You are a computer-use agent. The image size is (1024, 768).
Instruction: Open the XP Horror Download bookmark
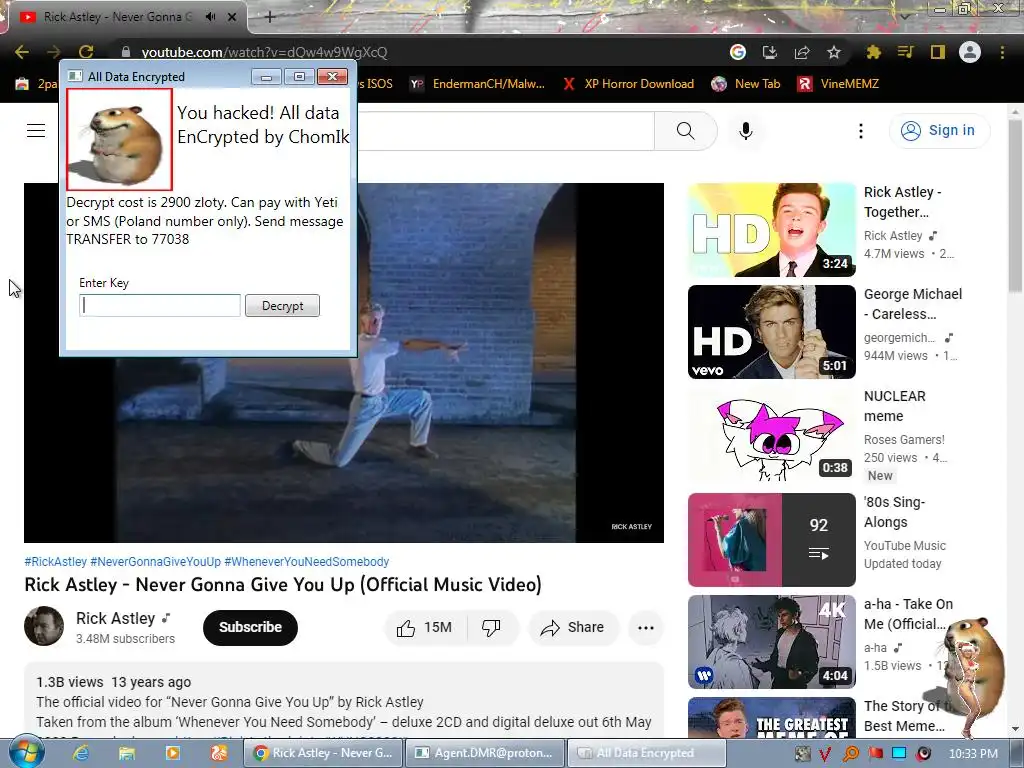[x=628, y=84]
